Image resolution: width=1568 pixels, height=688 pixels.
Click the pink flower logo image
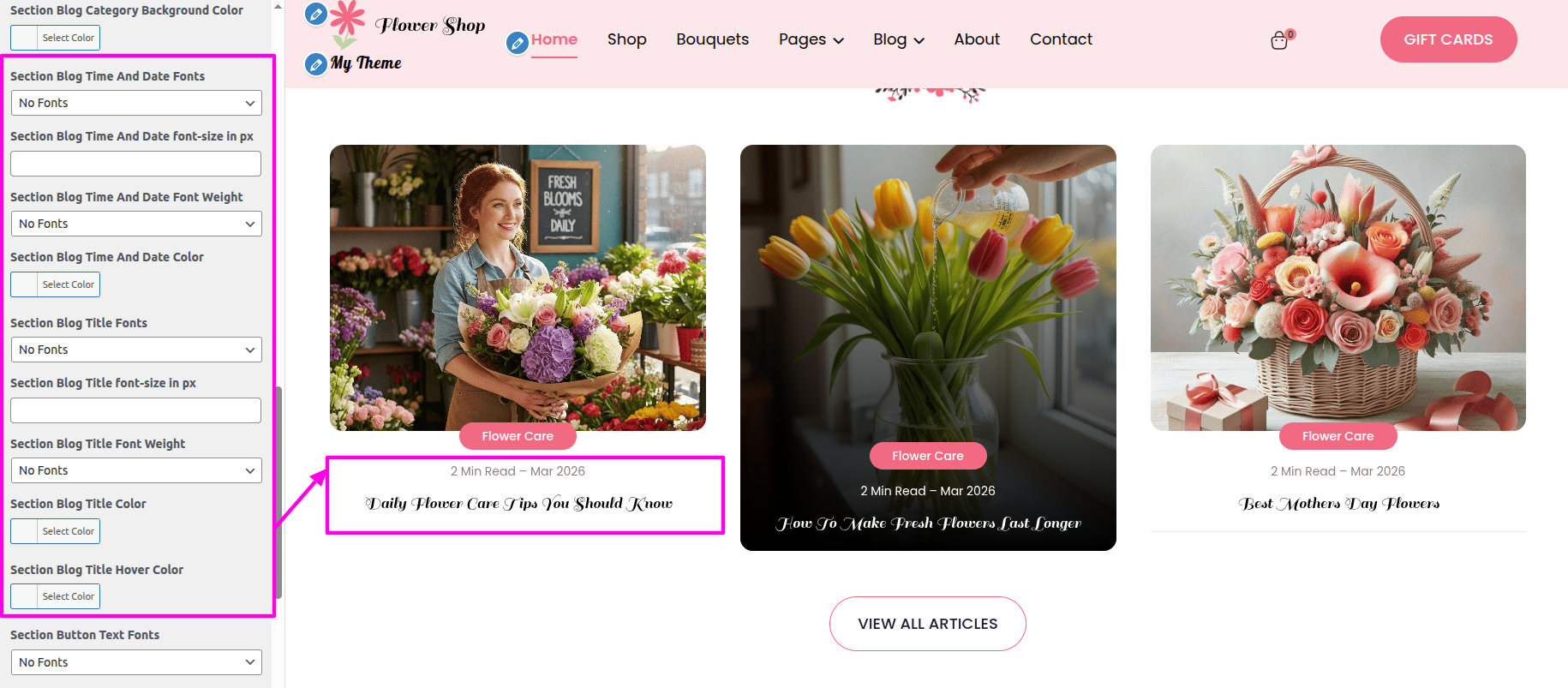347,23
